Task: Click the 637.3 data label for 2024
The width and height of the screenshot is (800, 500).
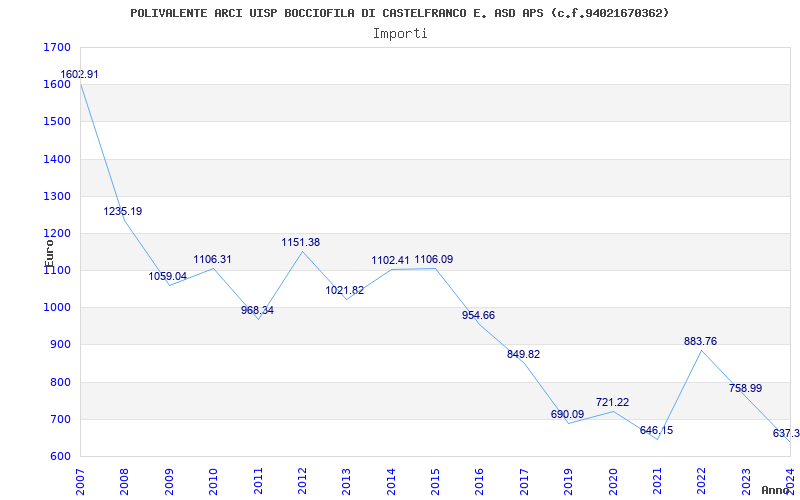Action: coord(786,433)
